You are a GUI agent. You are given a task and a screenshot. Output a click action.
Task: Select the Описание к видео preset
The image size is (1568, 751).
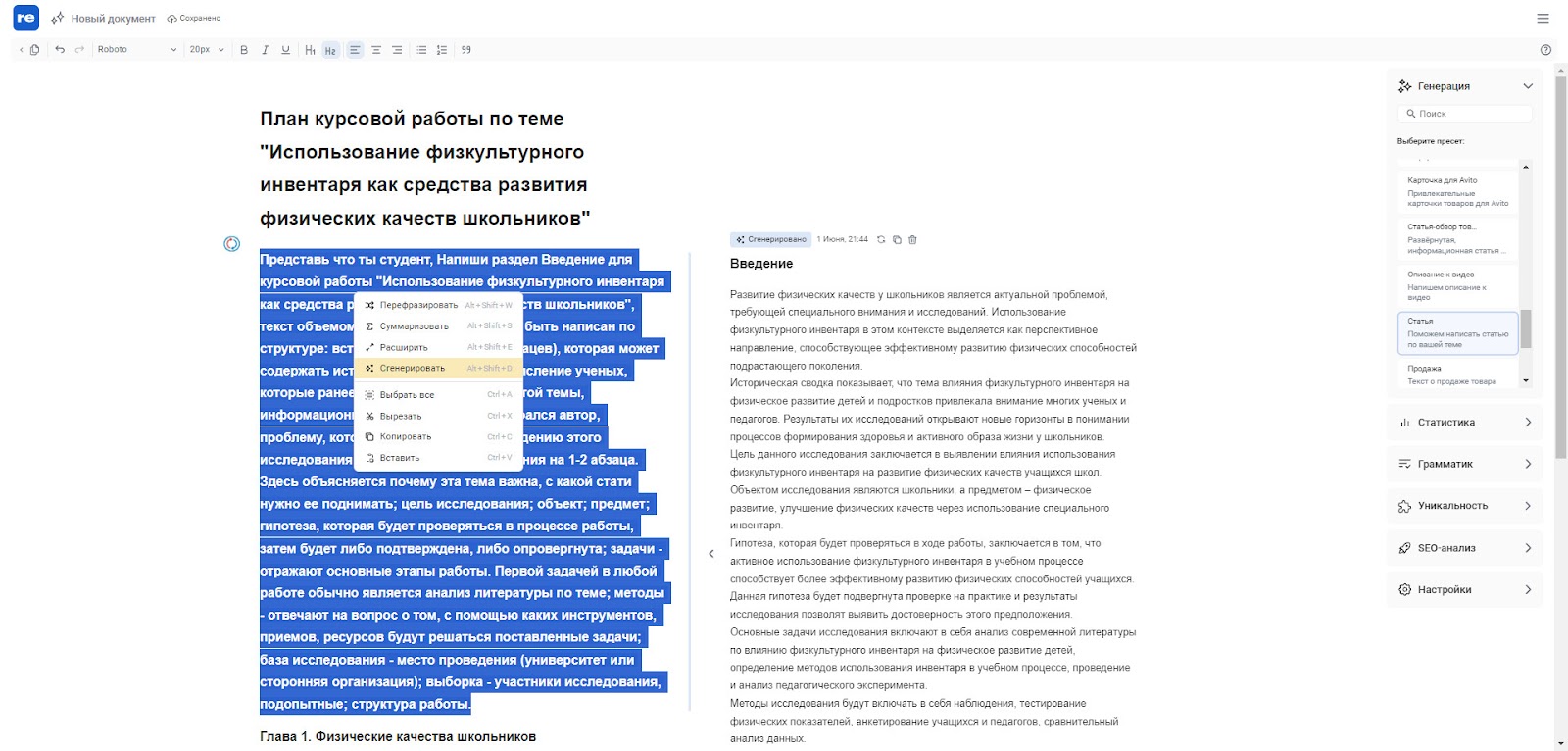(x=1458, y=285)
